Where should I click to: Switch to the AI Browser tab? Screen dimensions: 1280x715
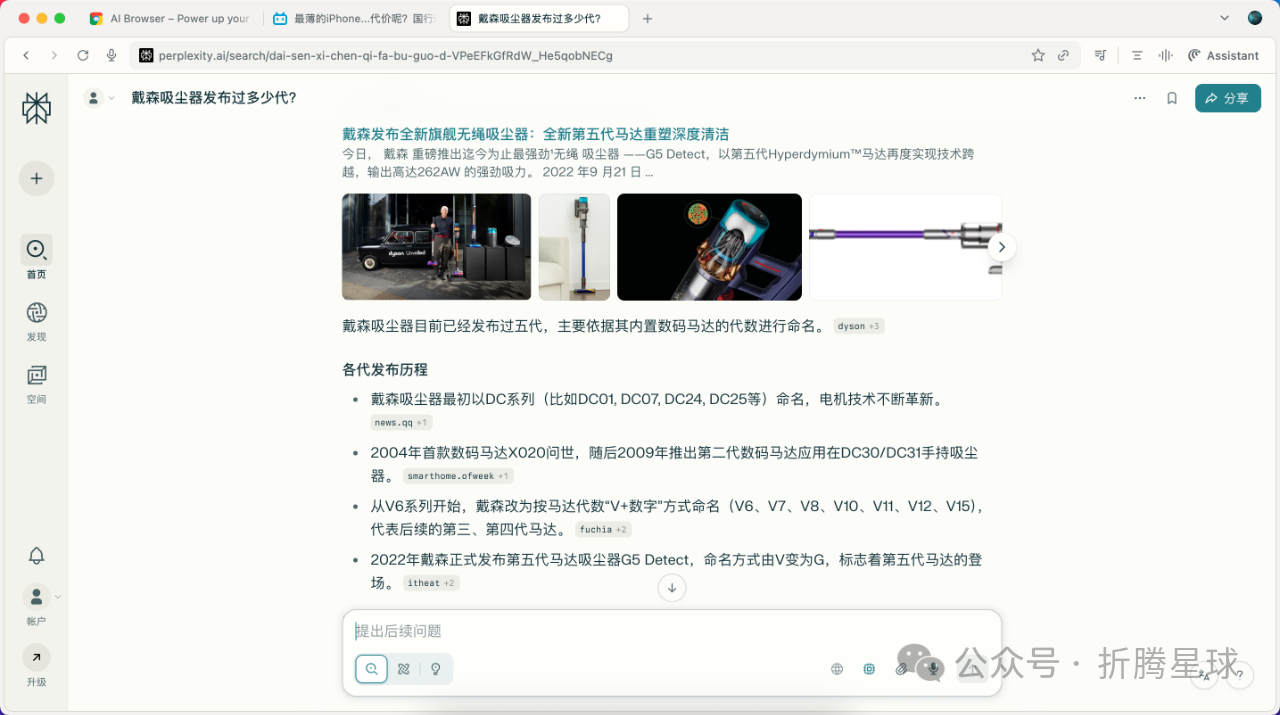[170, 19]
